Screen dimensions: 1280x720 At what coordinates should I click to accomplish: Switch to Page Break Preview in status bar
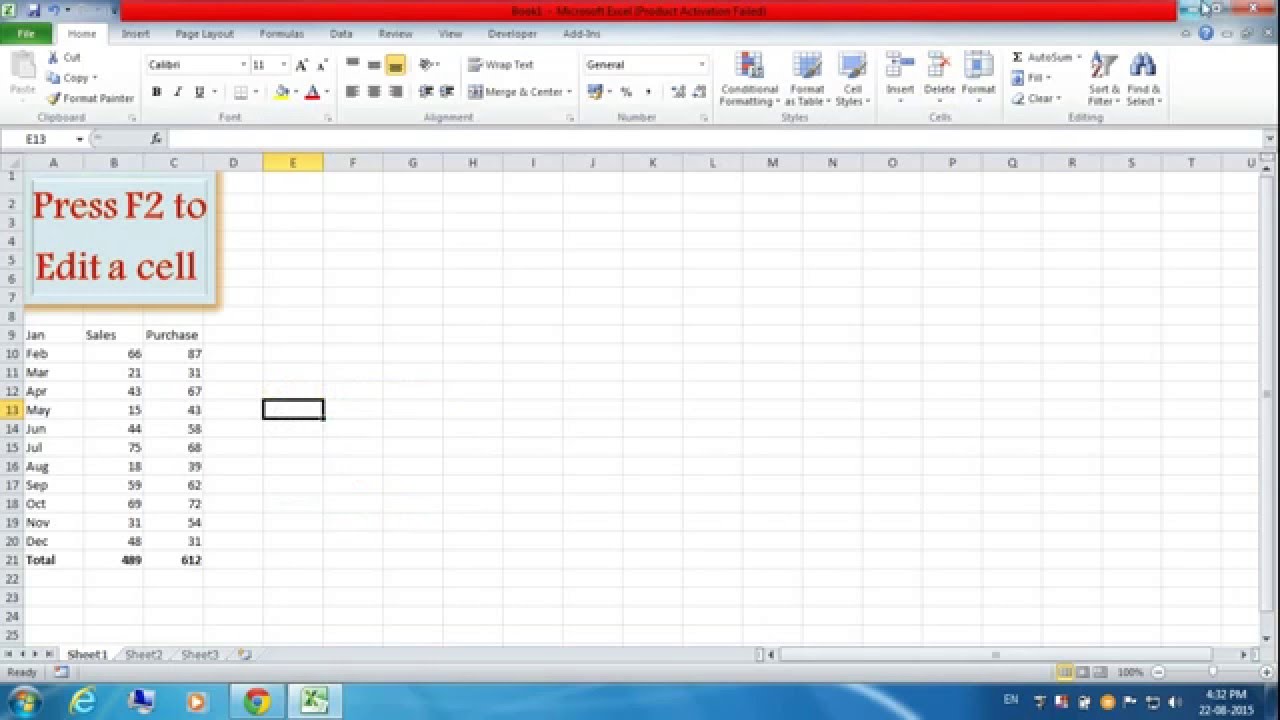pos(1099,673)
